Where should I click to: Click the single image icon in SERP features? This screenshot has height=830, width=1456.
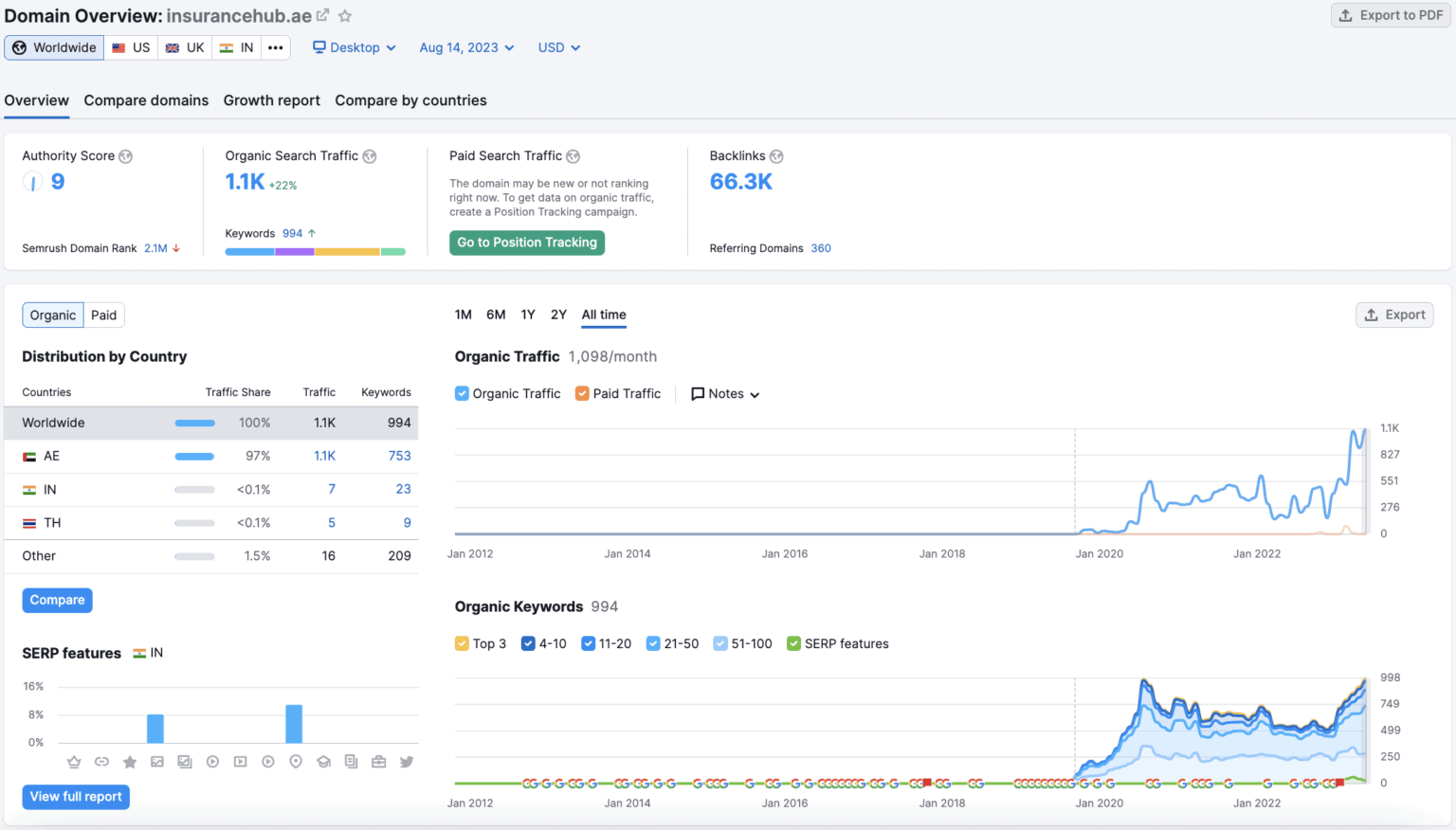(157, 762)
